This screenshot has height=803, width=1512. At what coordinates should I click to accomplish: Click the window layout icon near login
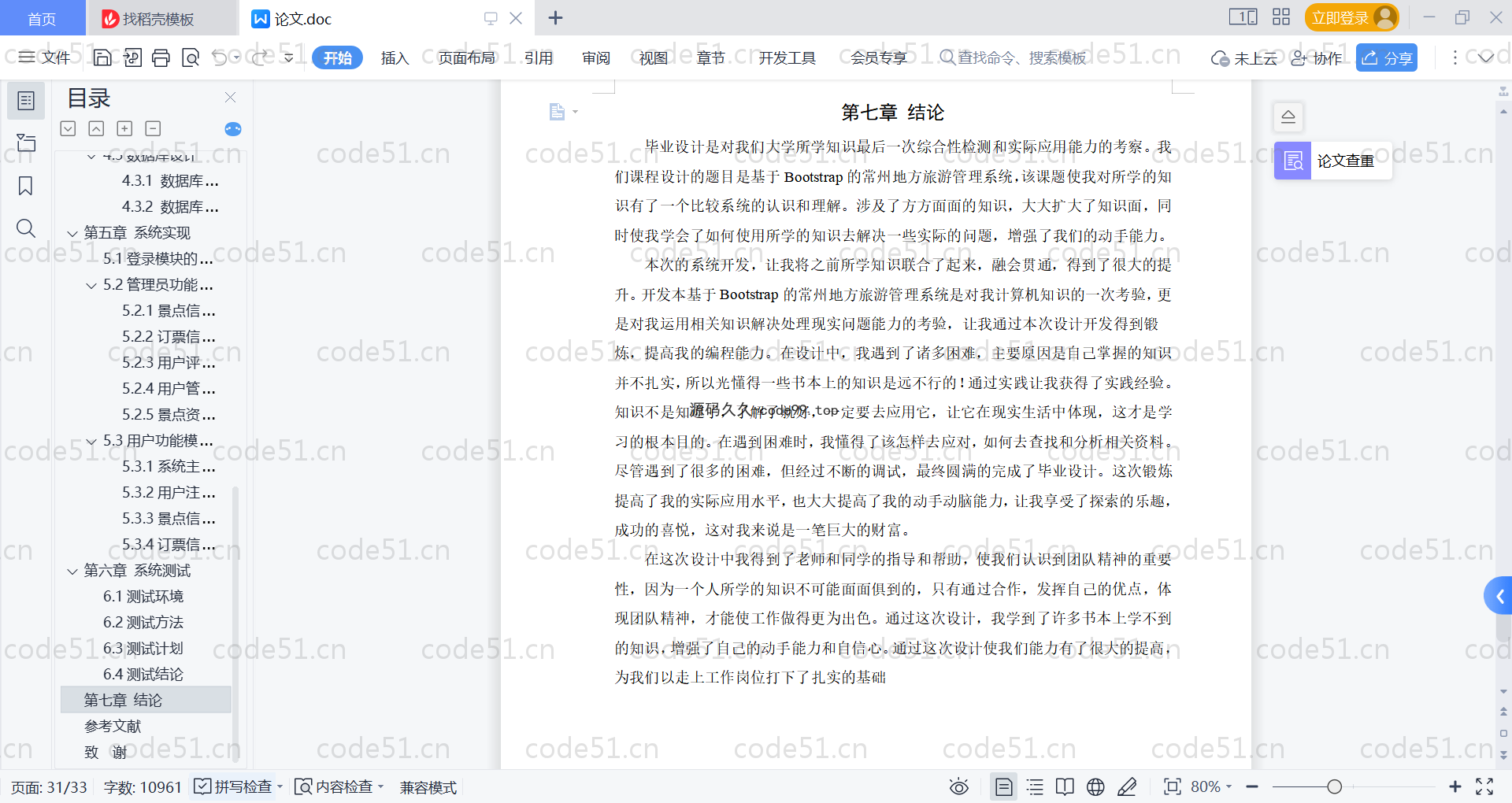[x=1243, y=17]
